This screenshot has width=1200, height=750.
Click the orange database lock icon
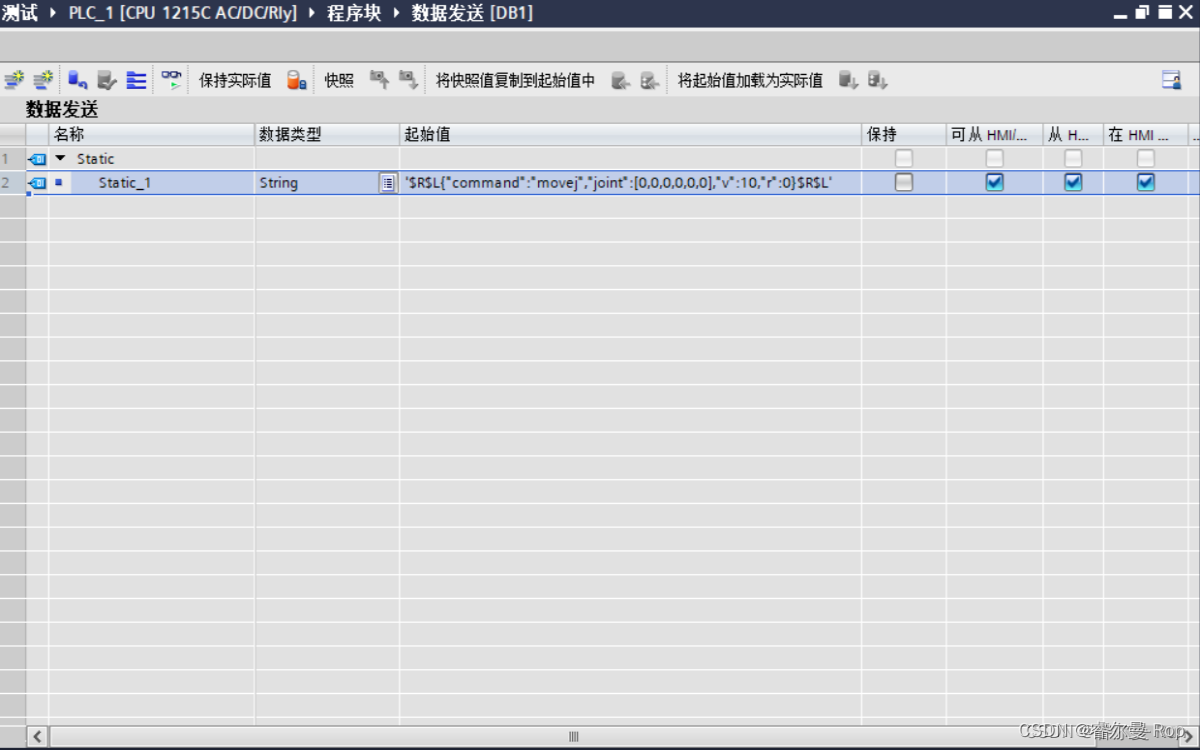296,80
